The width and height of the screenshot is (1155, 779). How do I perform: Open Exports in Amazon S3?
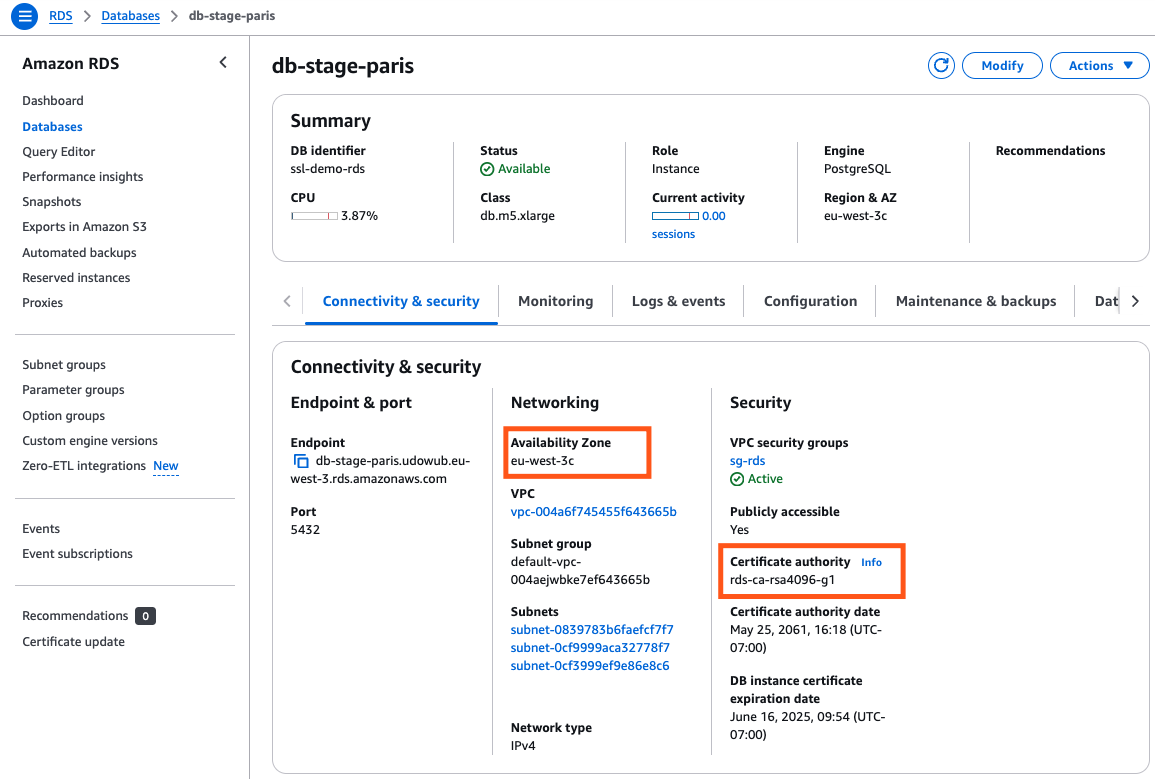[x=84, y=227]
